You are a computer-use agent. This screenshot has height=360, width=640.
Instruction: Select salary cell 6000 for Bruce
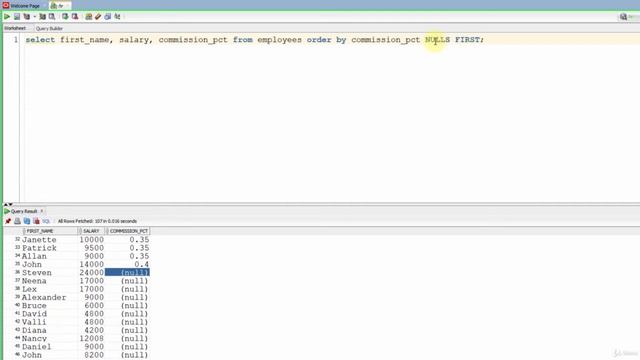coord(91,305)
